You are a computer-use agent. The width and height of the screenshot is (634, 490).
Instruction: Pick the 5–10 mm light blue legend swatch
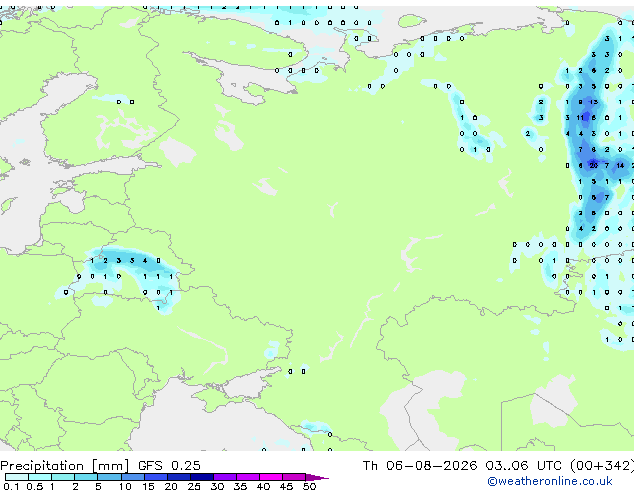tap(109, 477)
